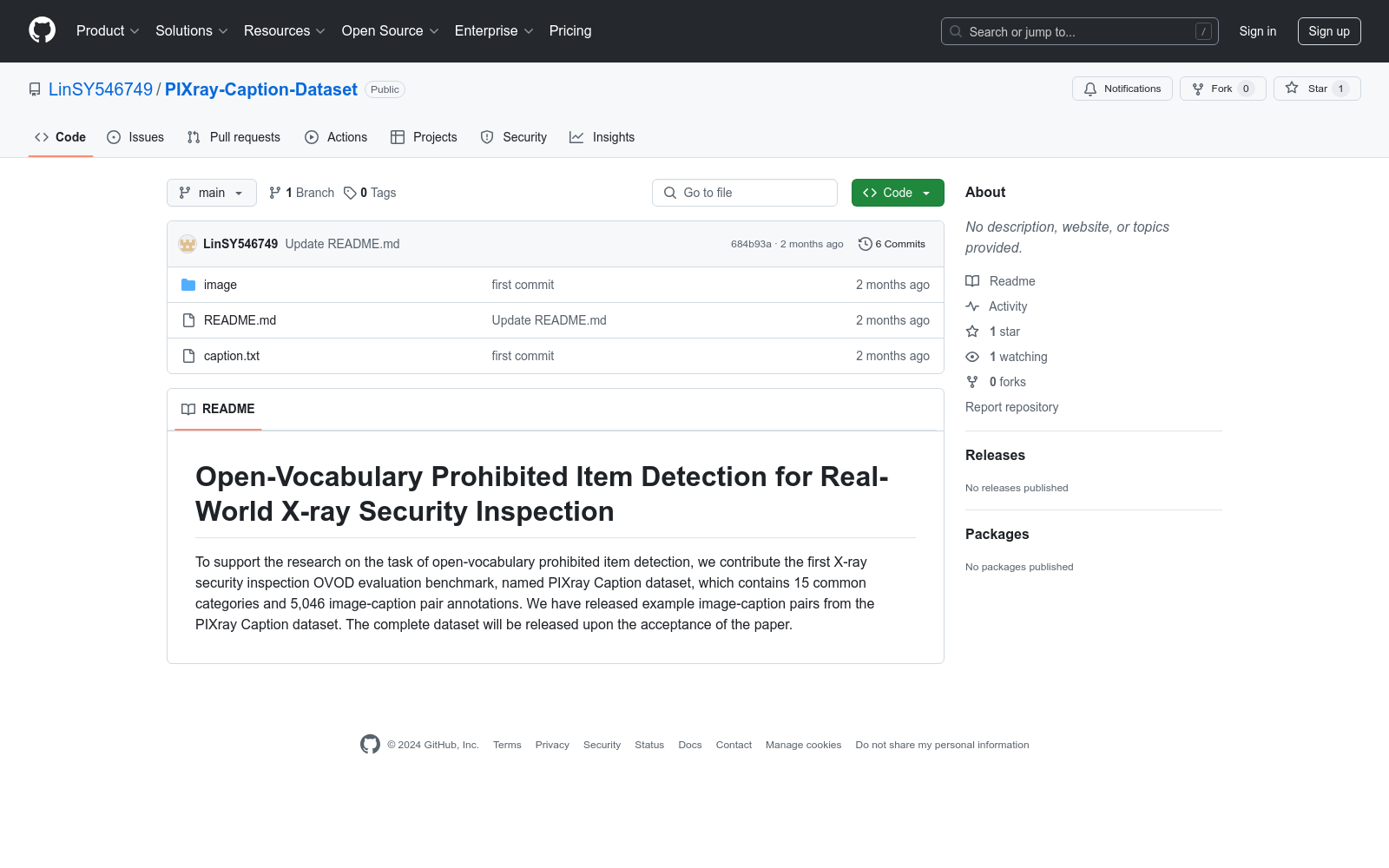Viewport: 1389px width, 868px height.
Task: Open commit hash 684b93a
Action: tap(751, 244)
